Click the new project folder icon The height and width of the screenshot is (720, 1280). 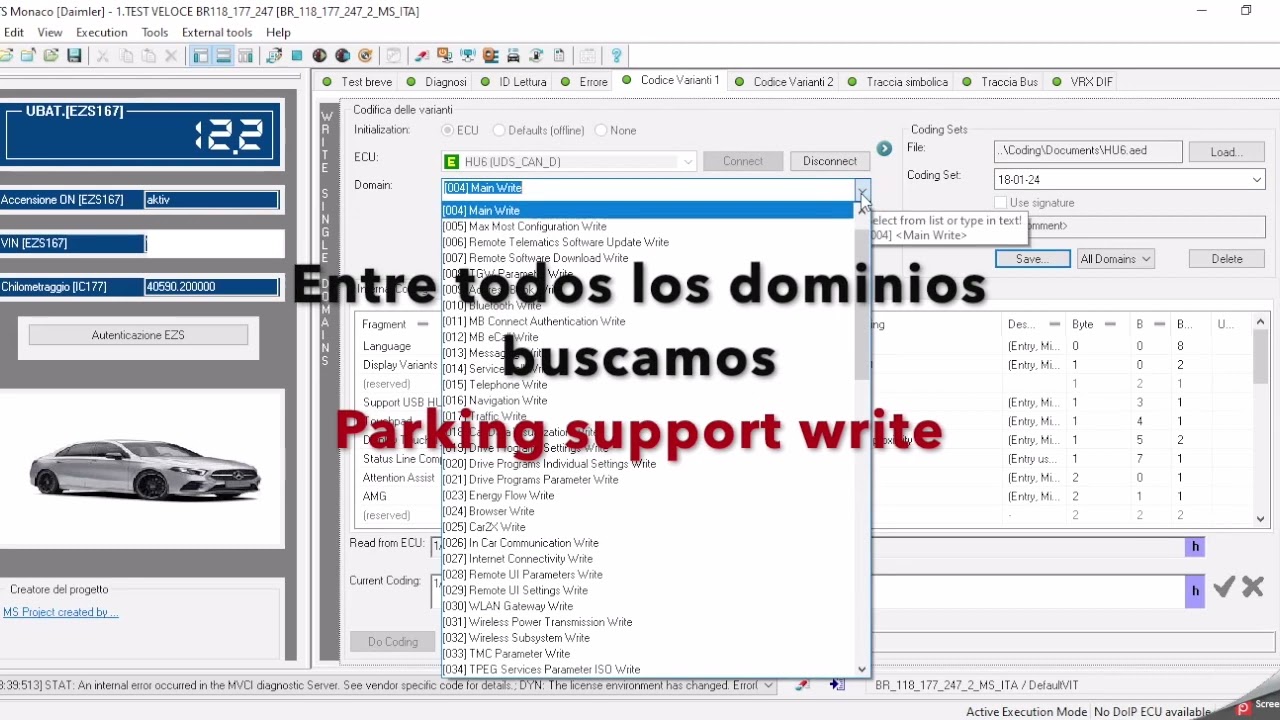click(x=28, y=56)
